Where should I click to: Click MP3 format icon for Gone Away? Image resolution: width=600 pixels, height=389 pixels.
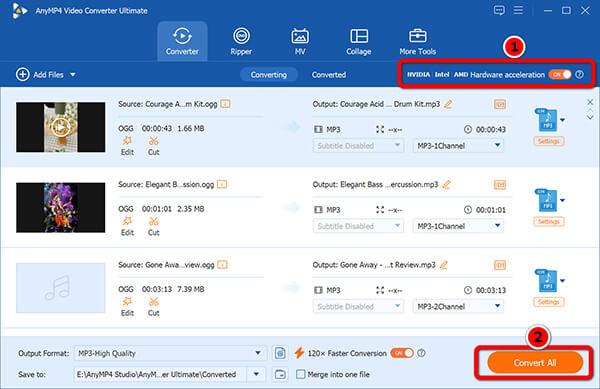point(546,281)
